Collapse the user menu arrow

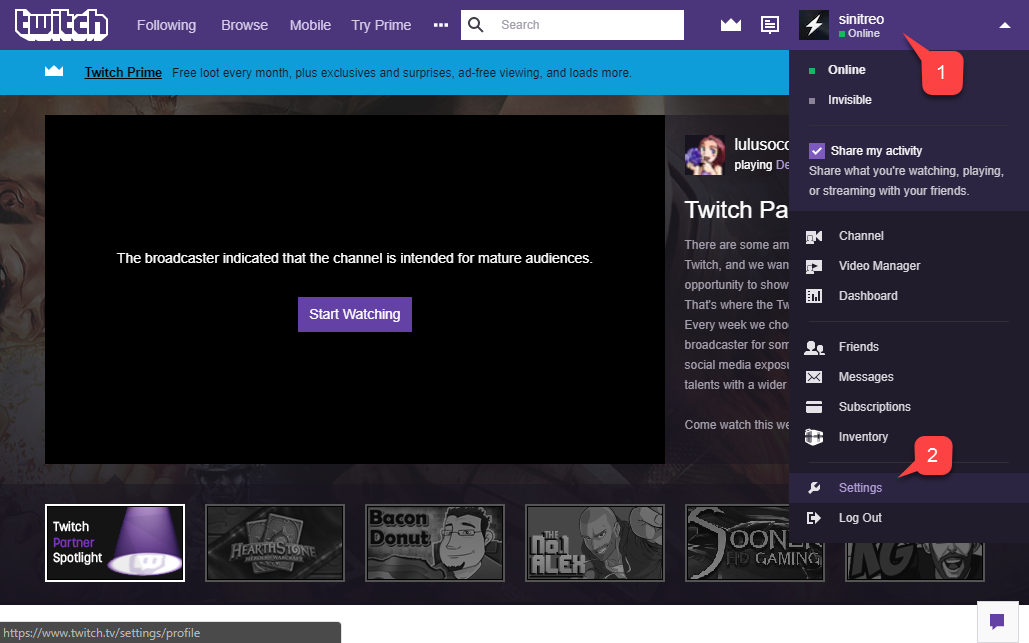coord(1005,25)
